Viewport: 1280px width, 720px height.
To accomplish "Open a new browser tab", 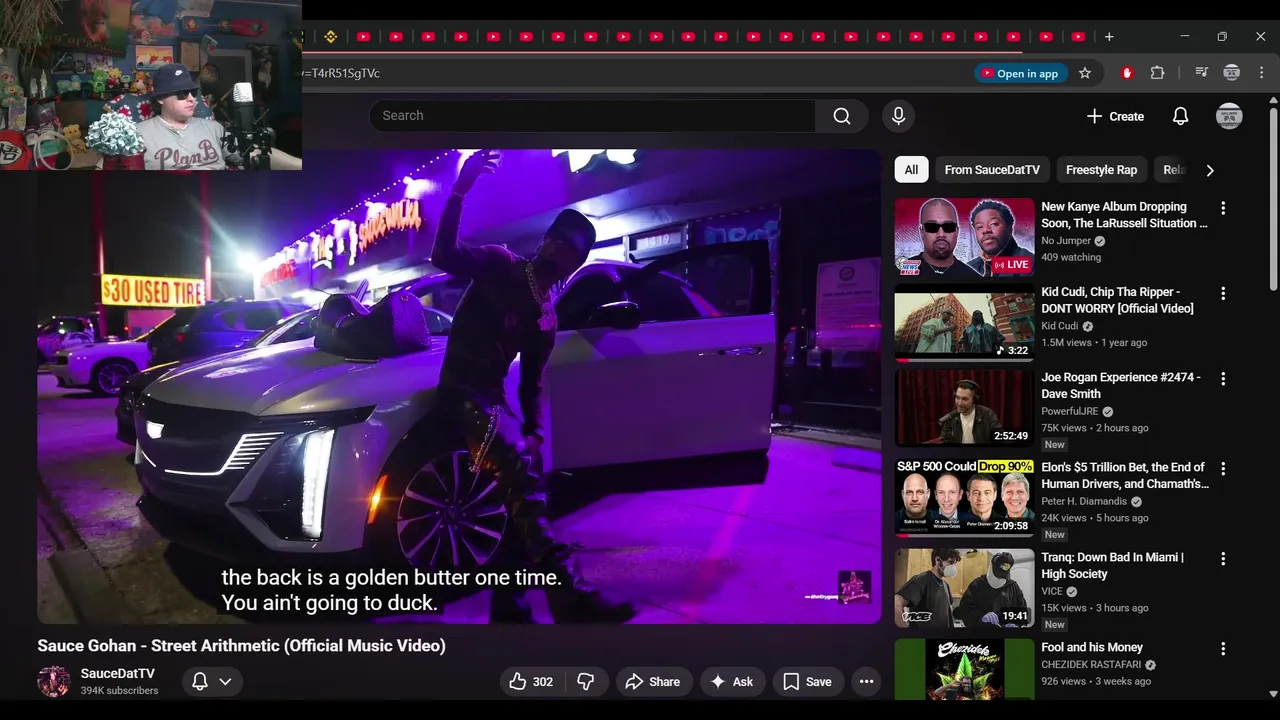I will 1109,37.
